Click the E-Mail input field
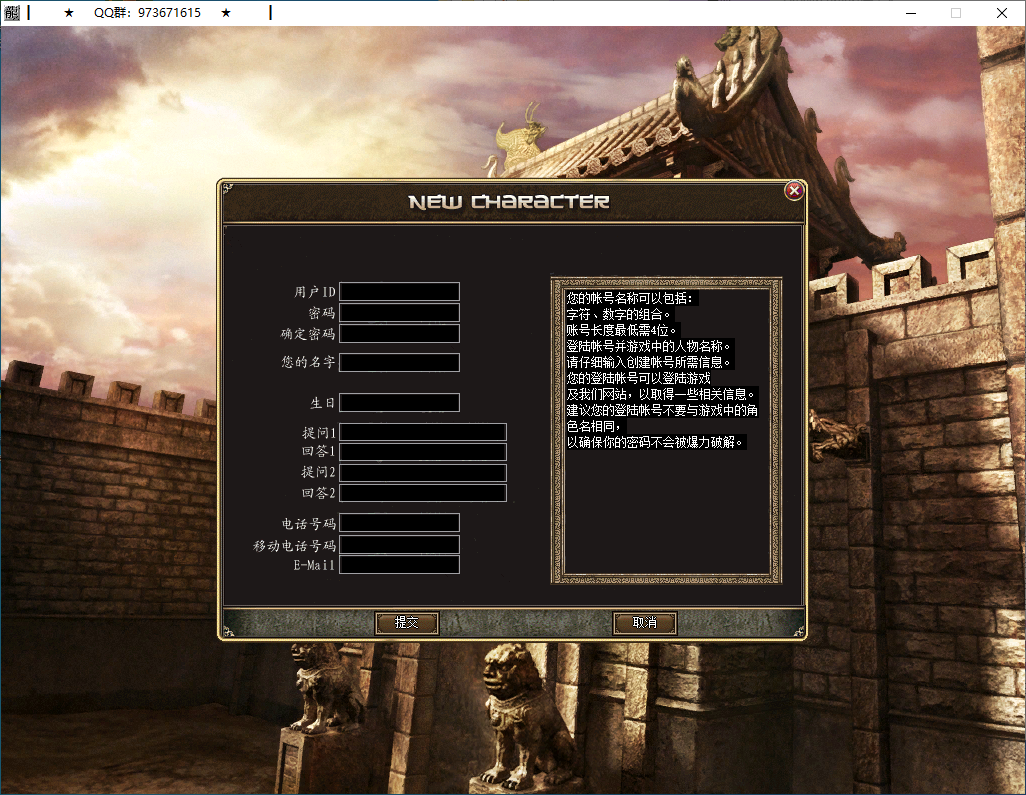The width and height of the screenshot is (1026, 795). pyautogui.click(x=398, y=563)
